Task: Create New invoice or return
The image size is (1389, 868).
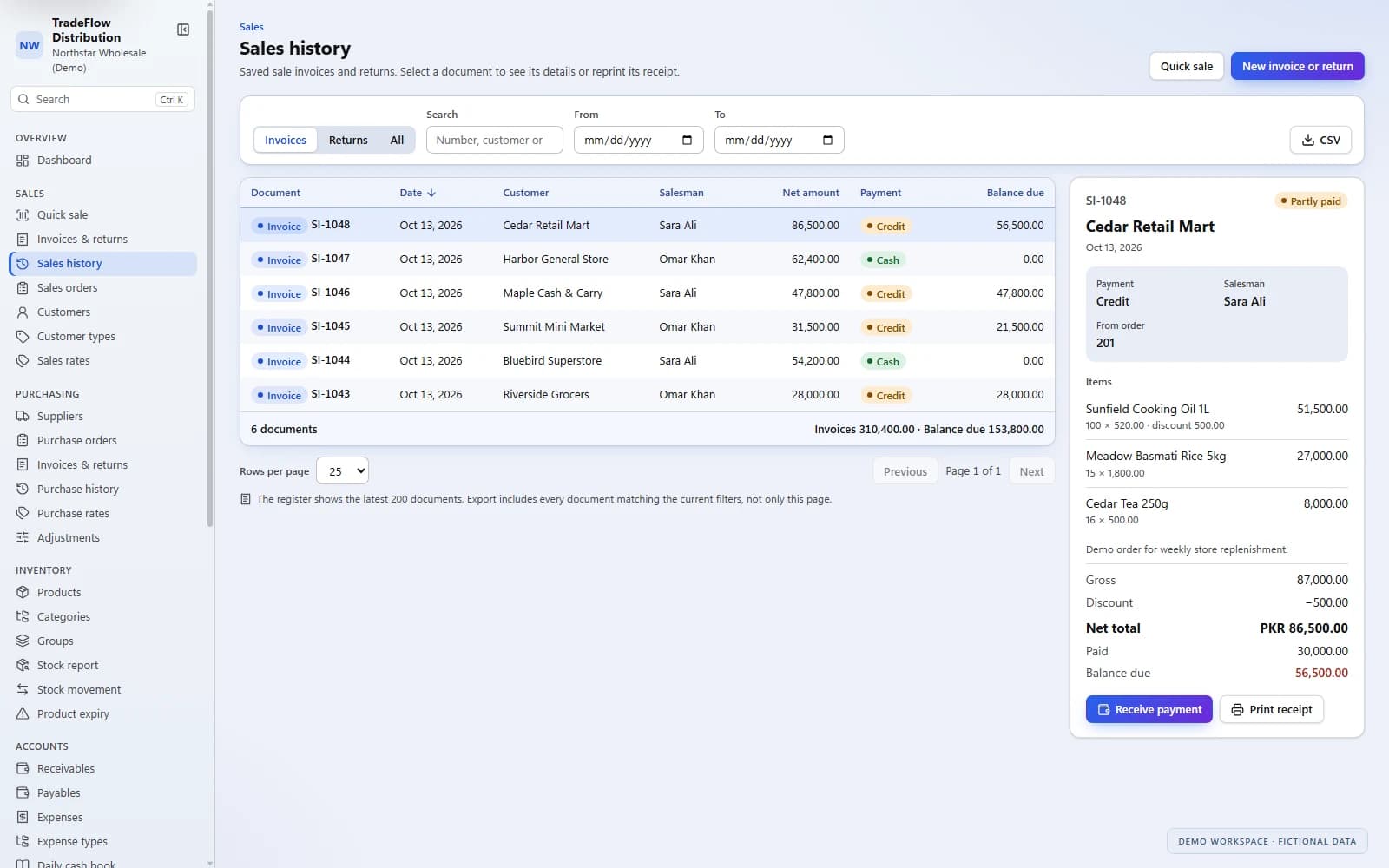Action: pyautogui.click(x=1297, y=66)
